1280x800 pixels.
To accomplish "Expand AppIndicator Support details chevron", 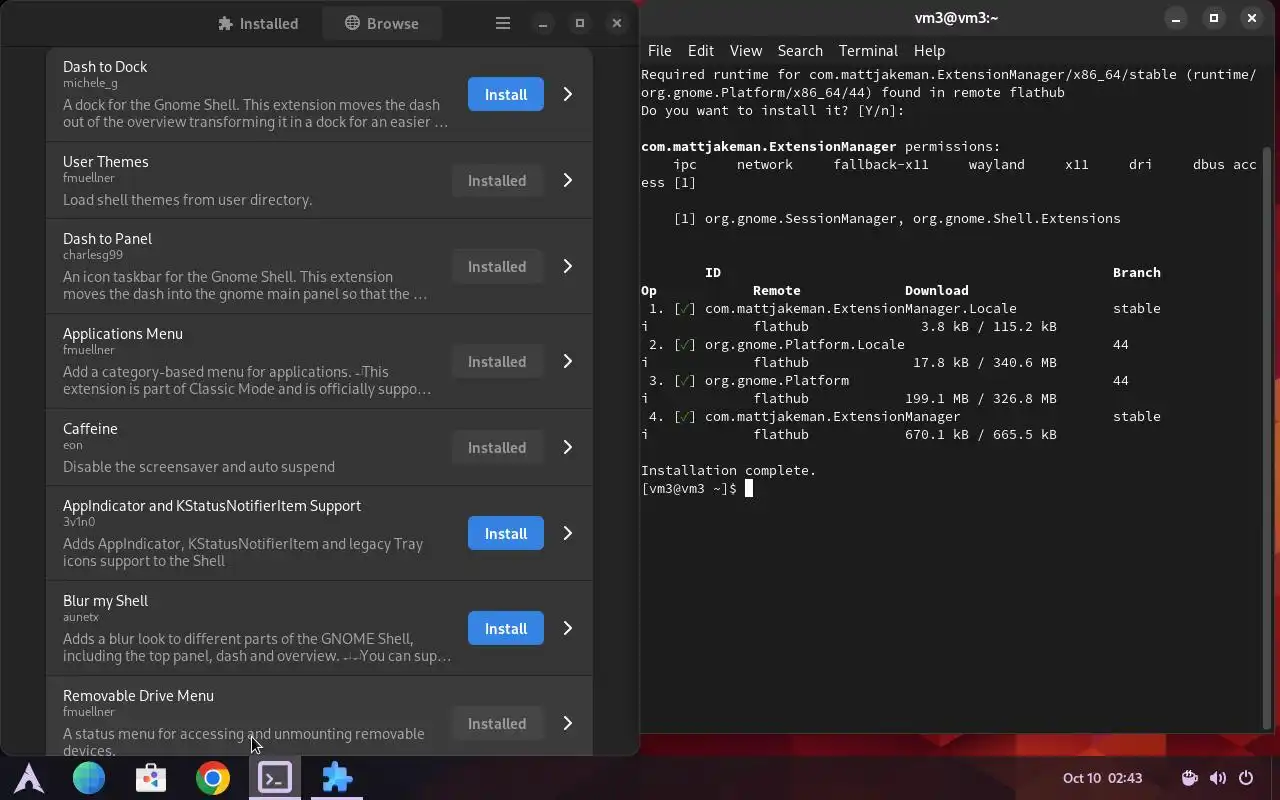I will [x=567, y=533].
